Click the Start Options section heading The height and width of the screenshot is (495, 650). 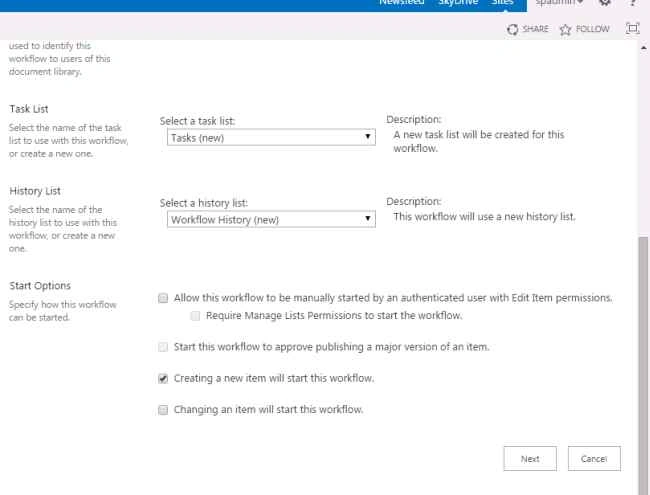pyautogui.click(x=40, y=286)
